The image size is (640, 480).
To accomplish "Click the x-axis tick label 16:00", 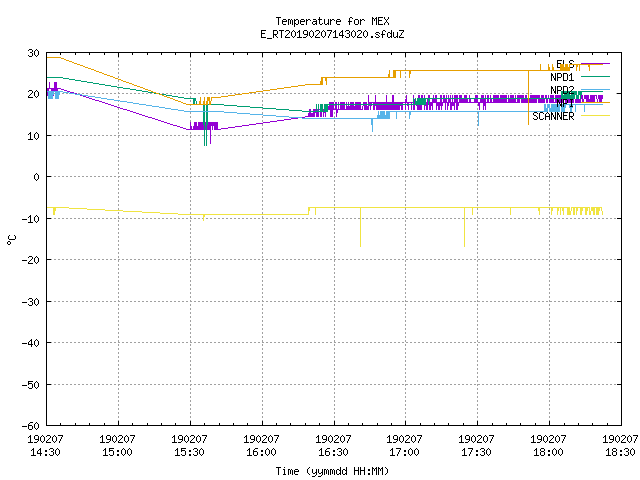I will (261, 452).
